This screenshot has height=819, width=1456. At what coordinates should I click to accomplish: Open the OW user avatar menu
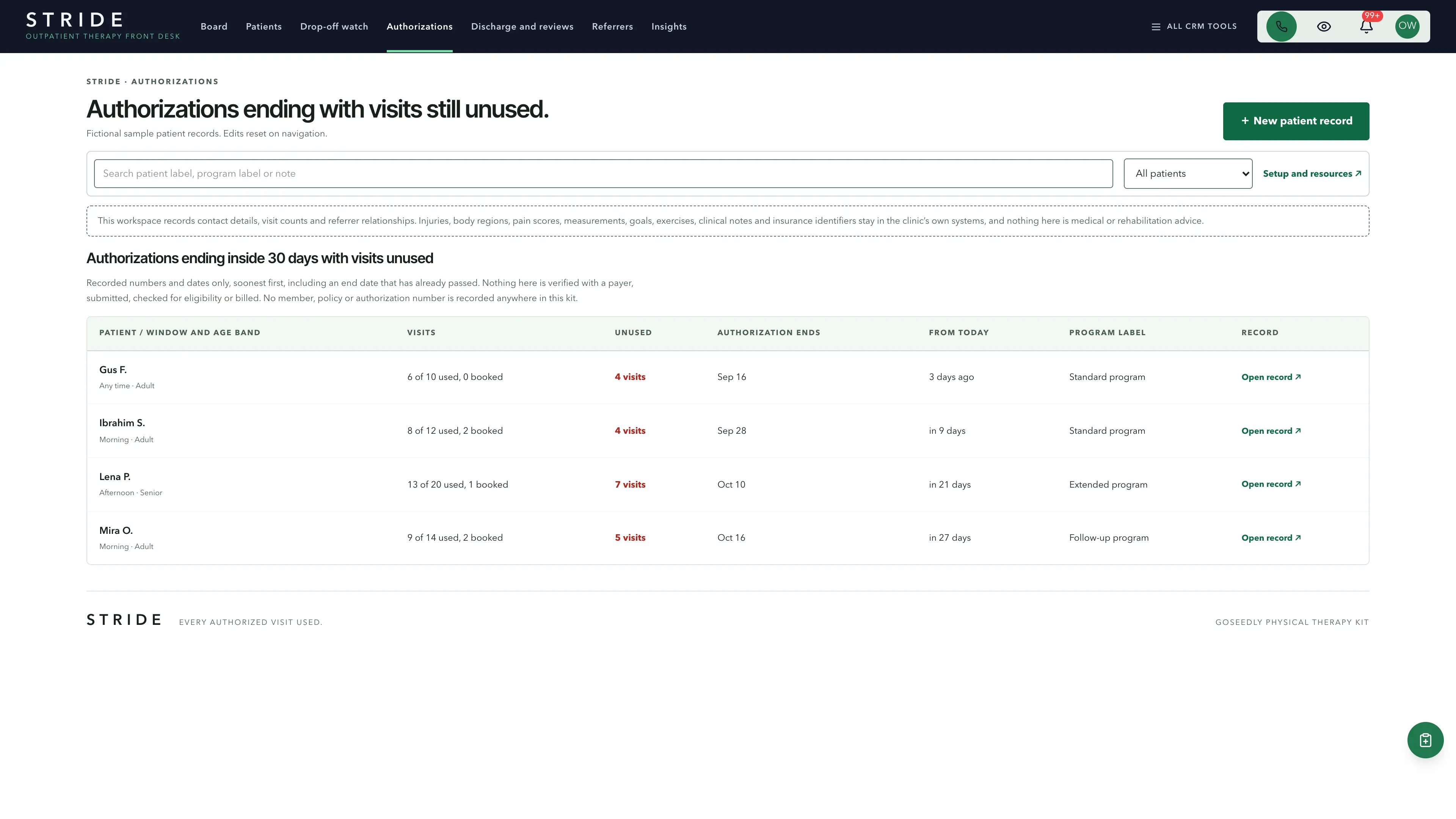(x=1407, y=26)
